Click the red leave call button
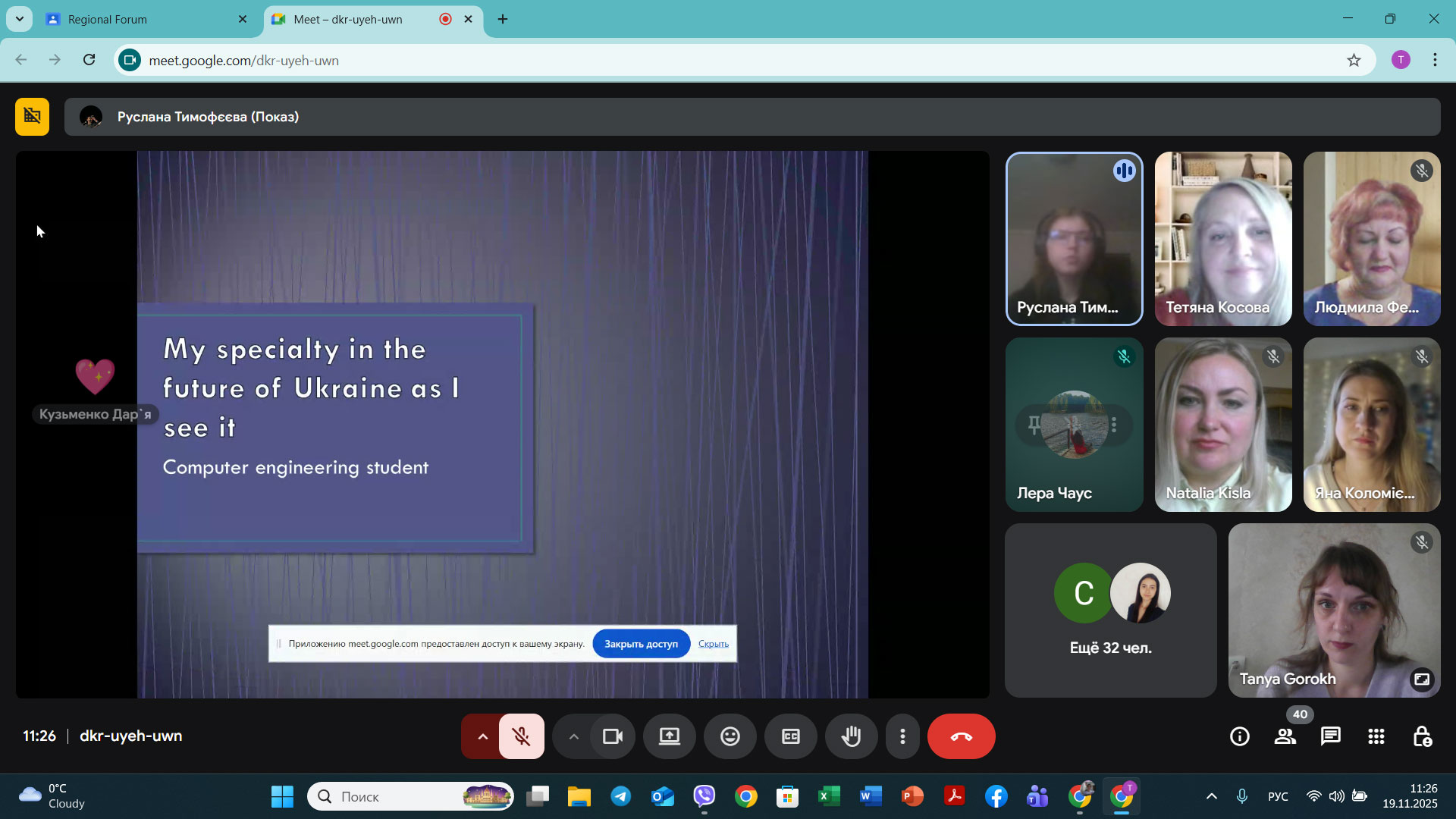This screenshot has height=819, width=1456. pyautogui.click(x=961, y=736)
